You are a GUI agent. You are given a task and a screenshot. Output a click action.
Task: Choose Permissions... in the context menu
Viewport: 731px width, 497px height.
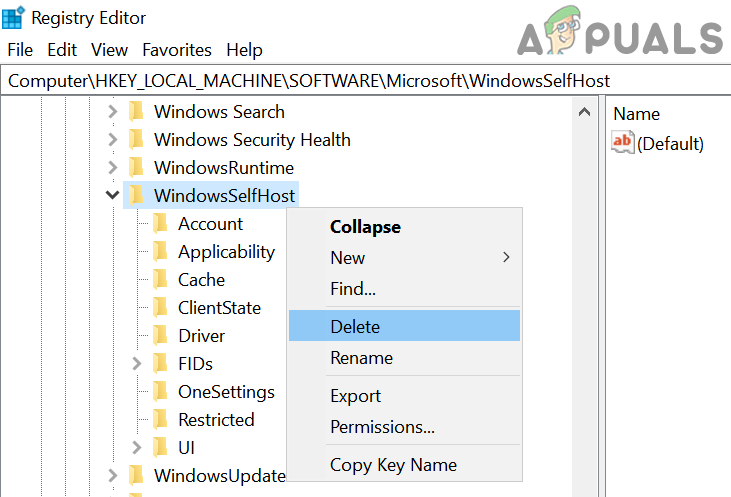pos(404,427)
